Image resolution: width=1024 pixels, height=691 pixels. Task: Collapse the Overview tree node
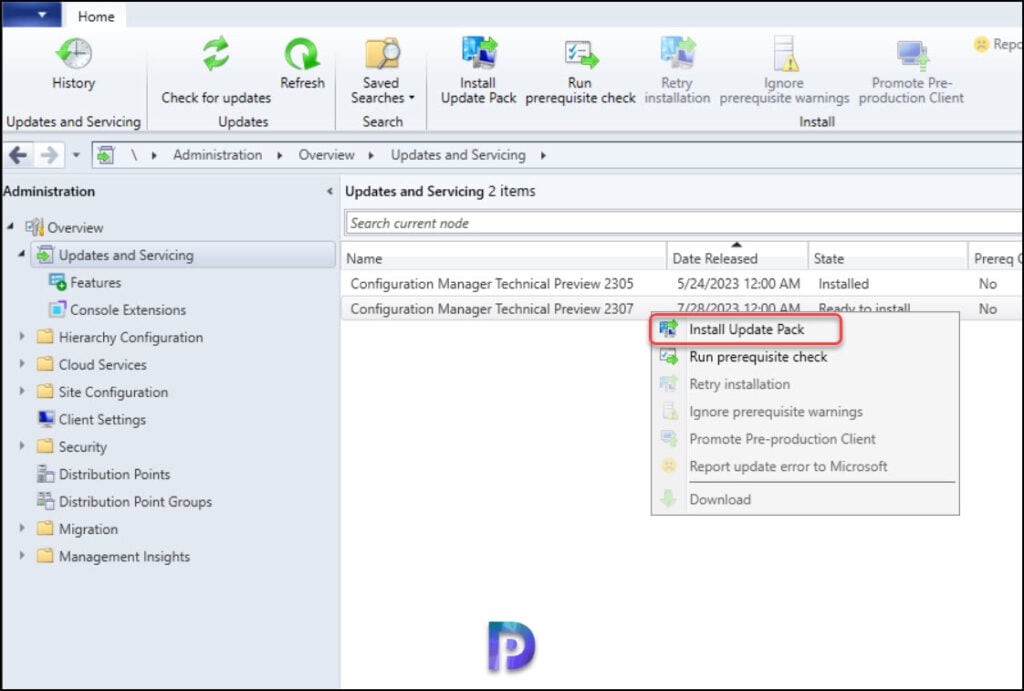[x=10, y=227]
